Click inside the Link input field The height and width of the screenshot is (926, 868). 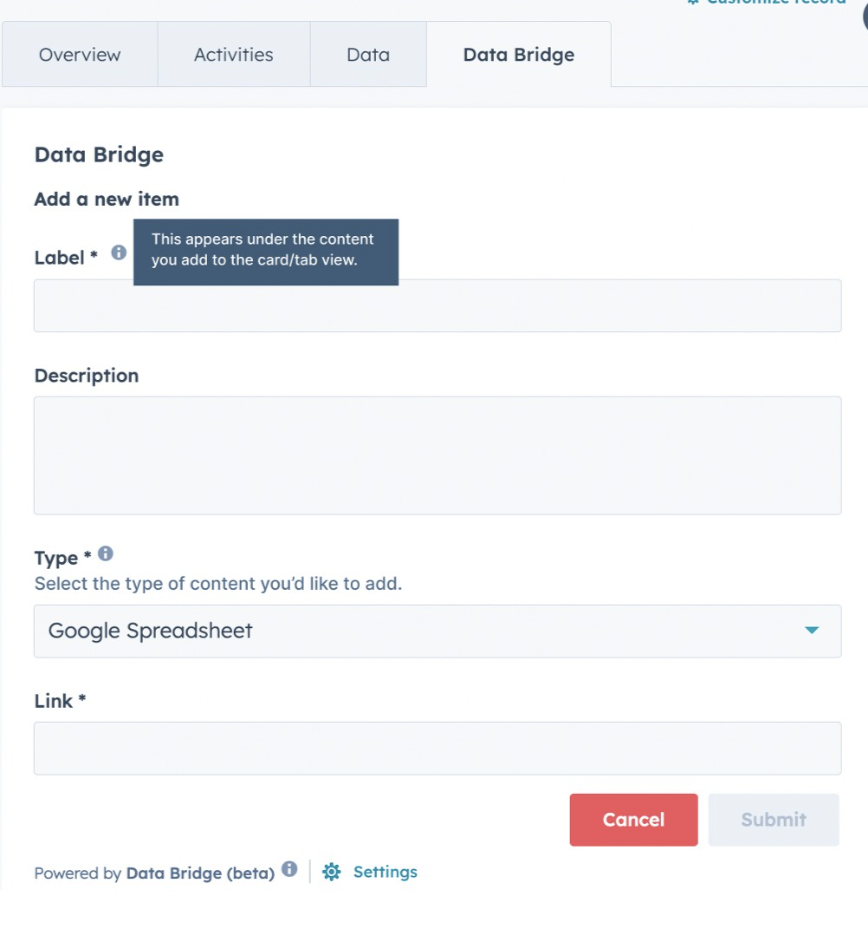point(438,748)
